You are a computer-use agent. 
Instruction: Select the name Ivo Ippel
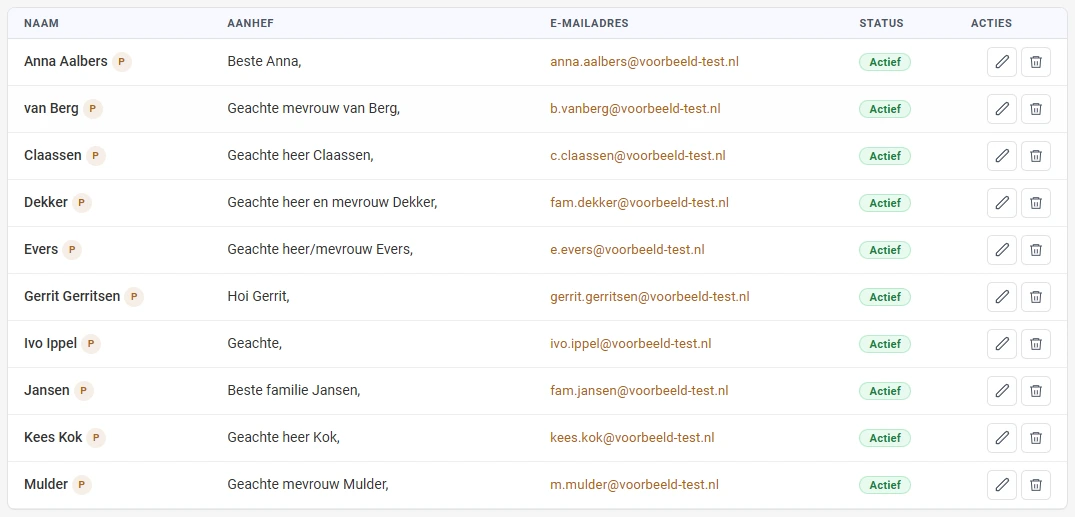tap(51, 344)
